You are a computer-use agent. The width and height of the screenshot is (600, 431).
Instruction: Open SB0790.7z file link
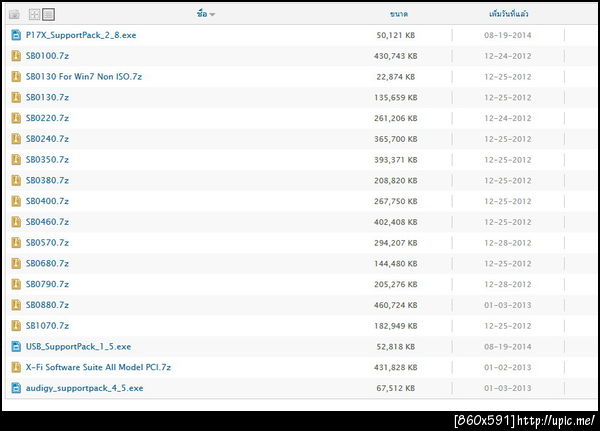point(47,284)
